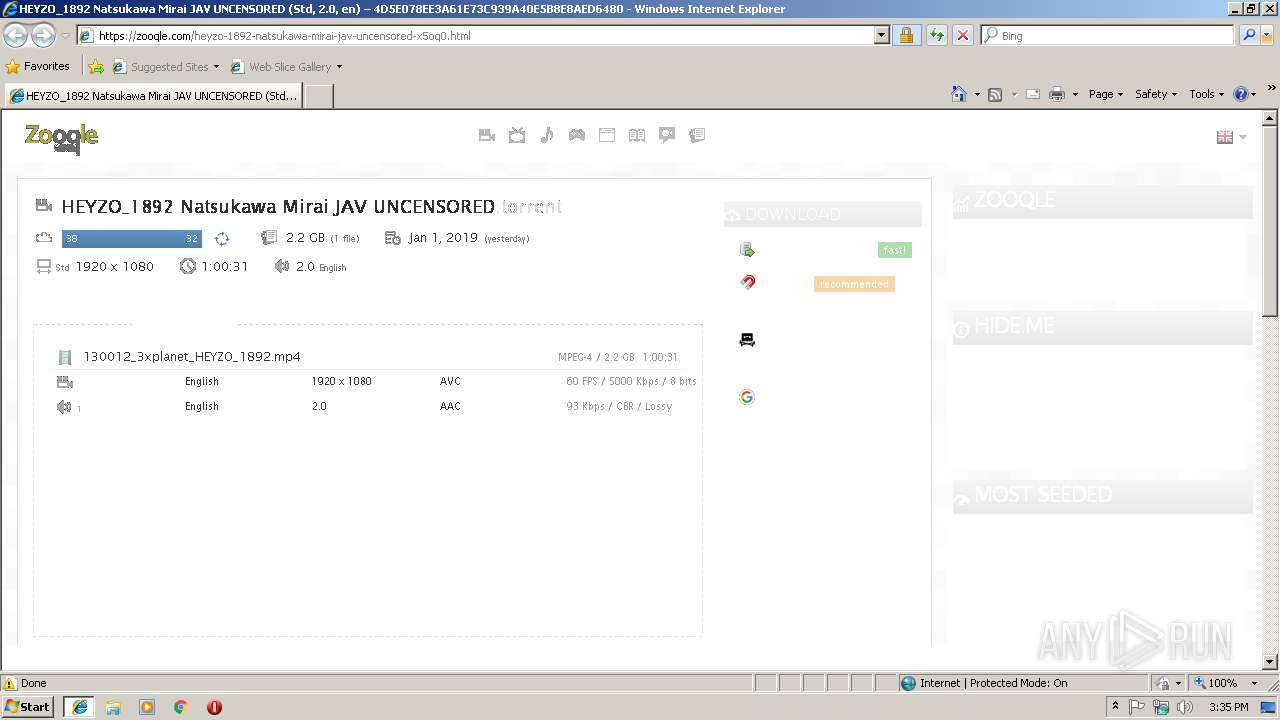Click the Stop loading icon

tap(962, 35)
